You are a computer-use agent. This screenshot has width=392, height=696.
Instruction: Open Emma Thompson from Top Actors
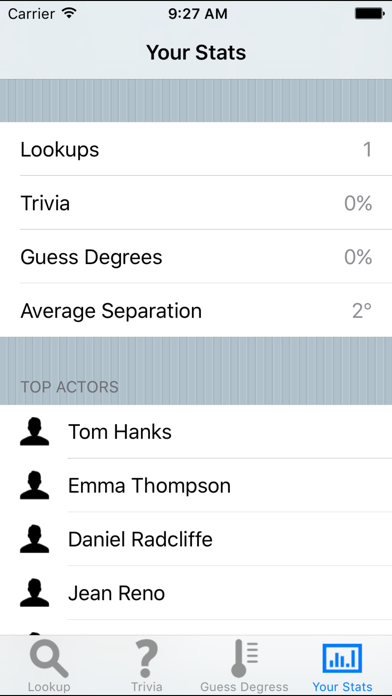pyautogui.click(x=196, y=485)
